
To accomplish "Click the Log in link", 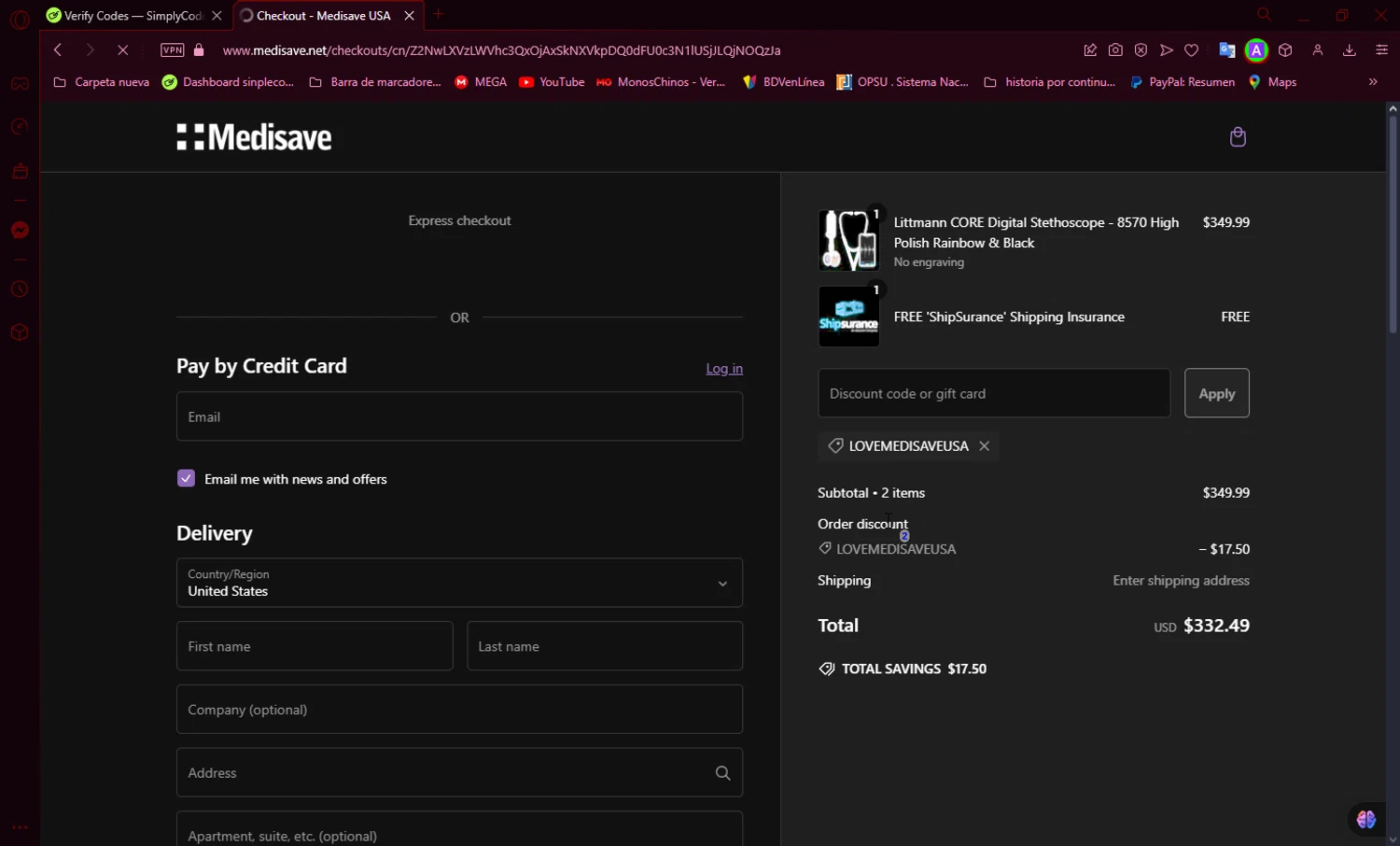I will [724, 369].
